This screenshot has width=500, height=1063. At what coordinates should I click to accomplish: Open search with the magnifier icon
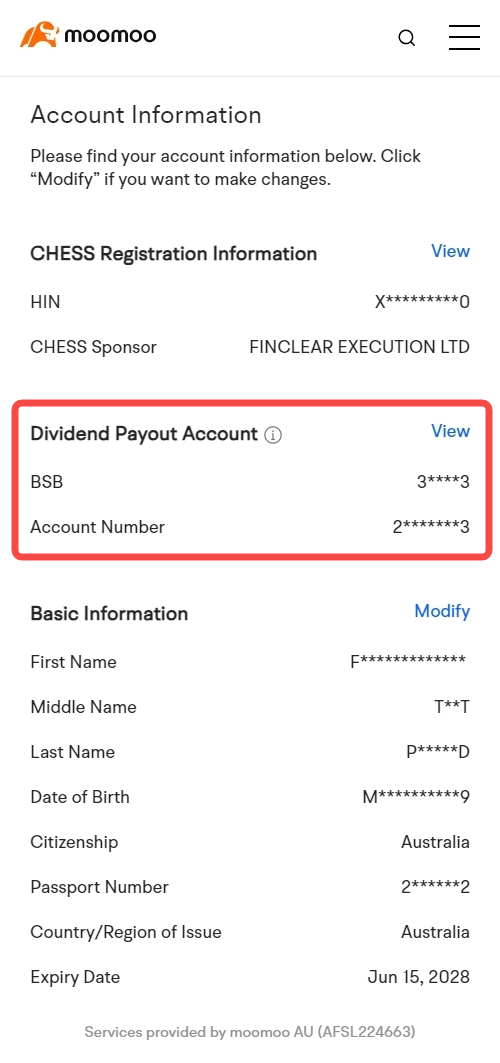[x=407, y=38]
